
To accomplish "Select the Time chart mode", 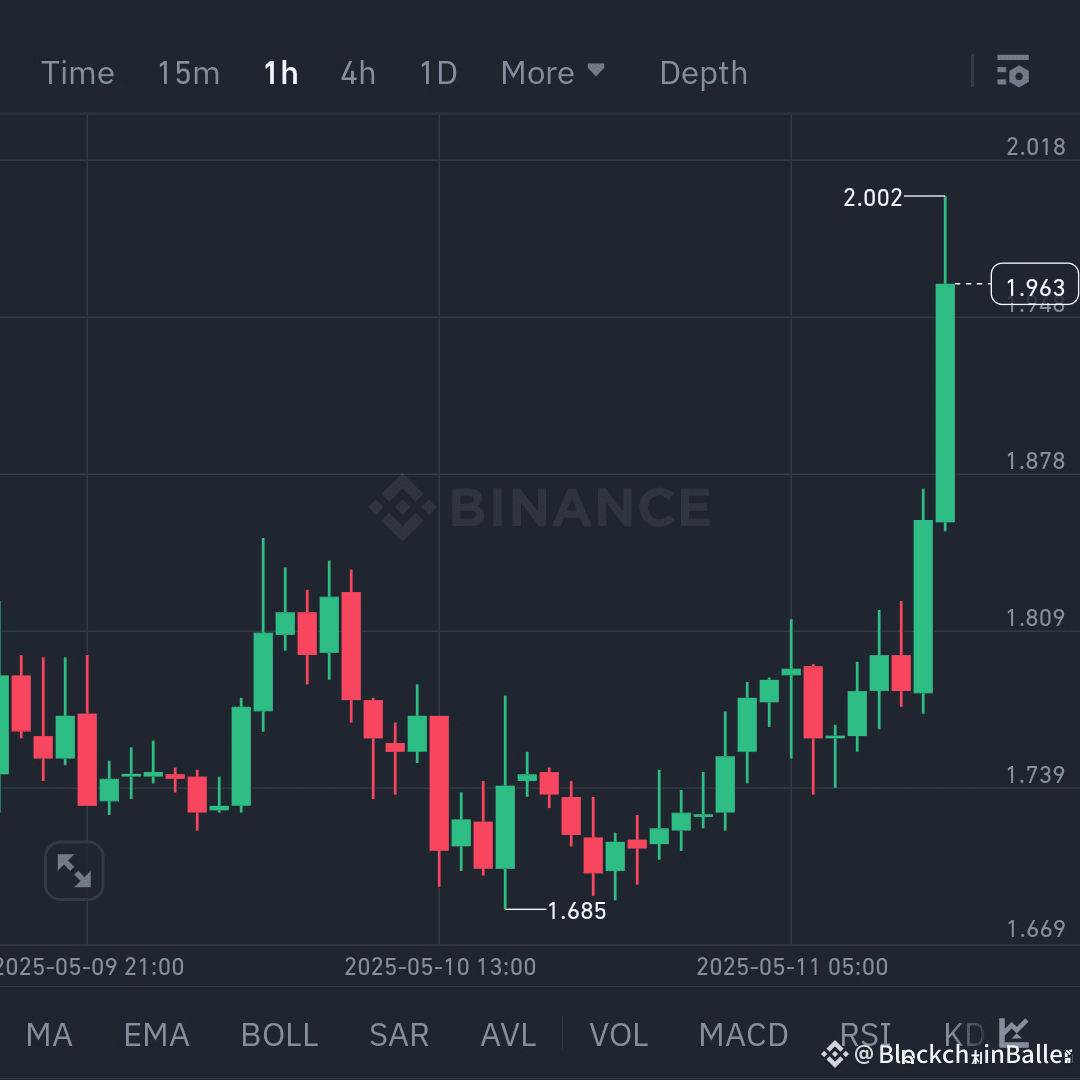I will click(x=77, y=72).
